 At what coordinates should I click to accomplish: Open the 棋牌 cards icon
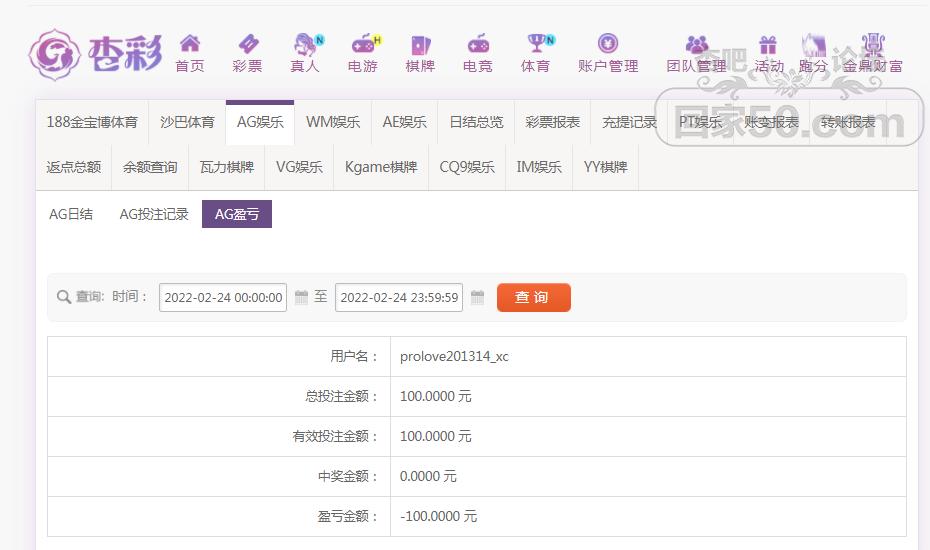click(x=421, y=44)
